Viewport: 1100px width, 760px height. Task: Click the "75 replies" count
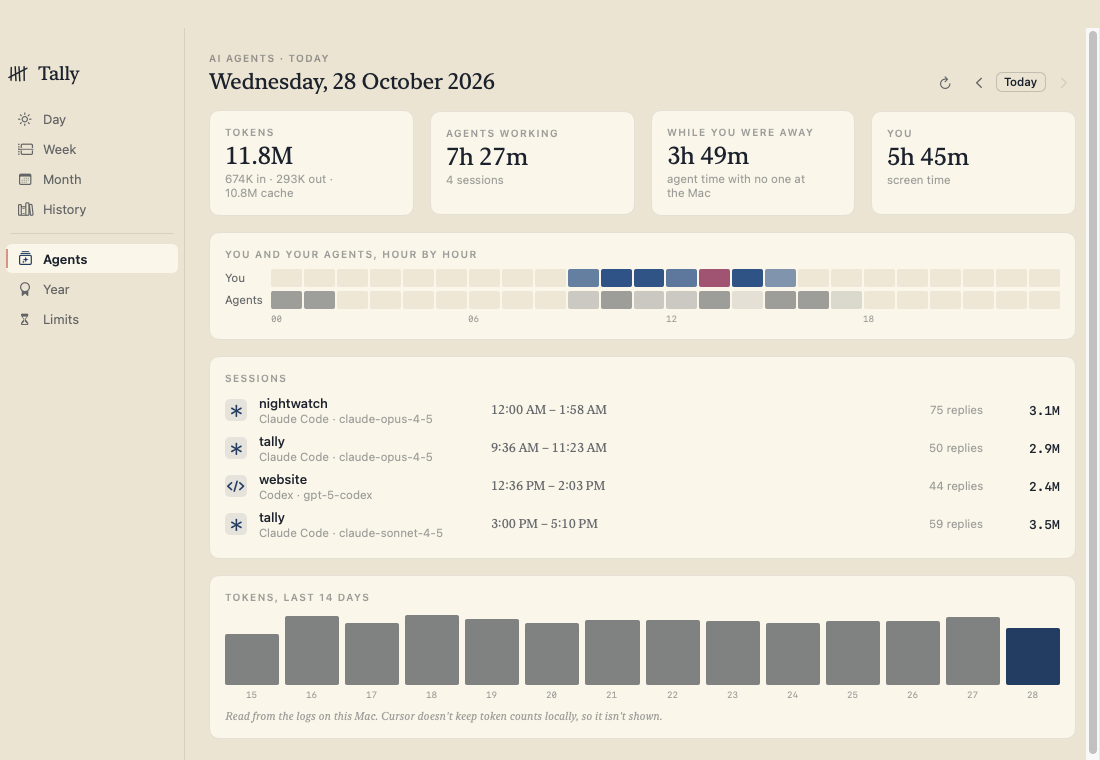pos(956,410)
